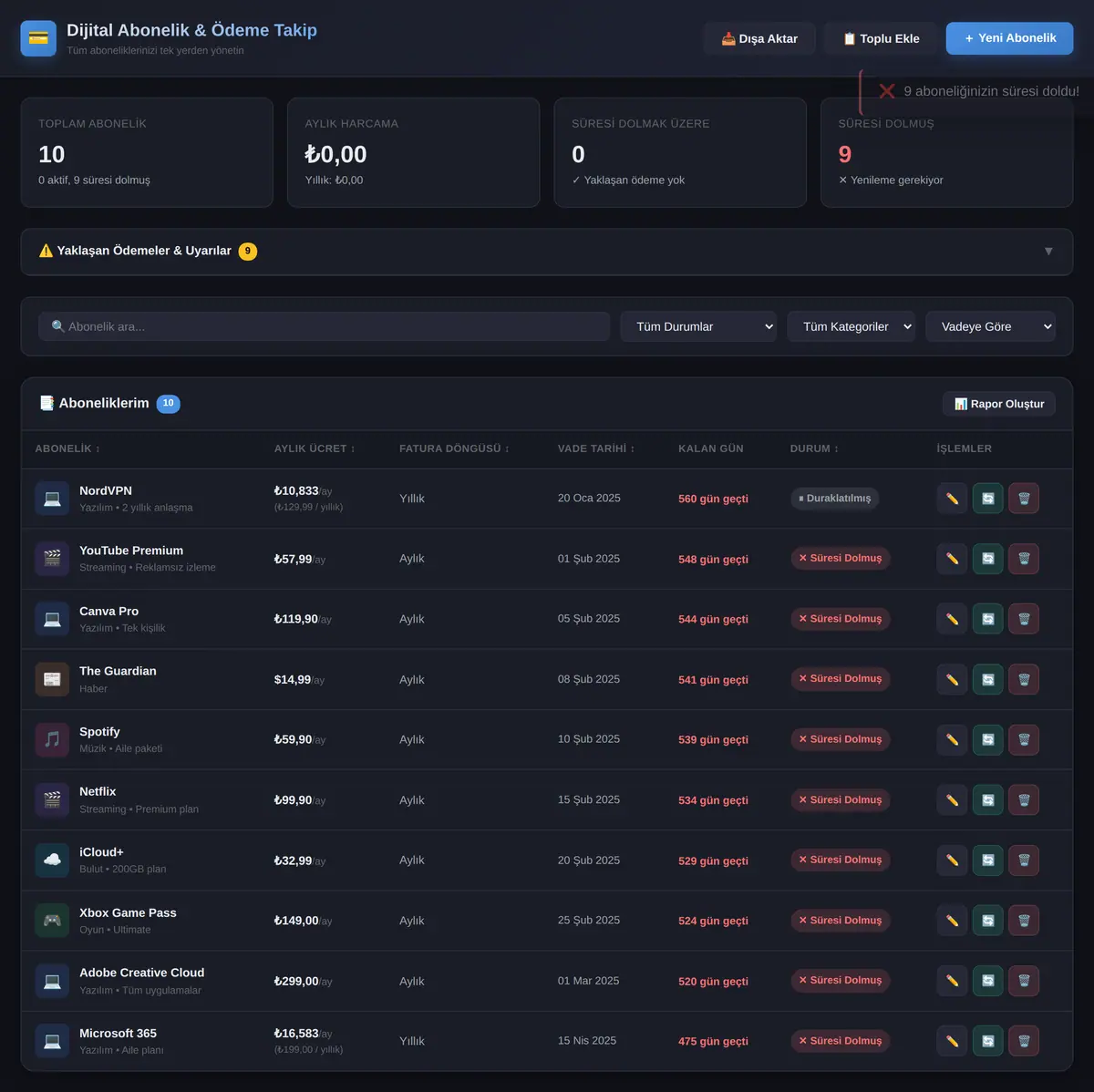Viewport: 1094px width, 1092px height.
Task: Click the YouTube Premium name
Action: 131,551
